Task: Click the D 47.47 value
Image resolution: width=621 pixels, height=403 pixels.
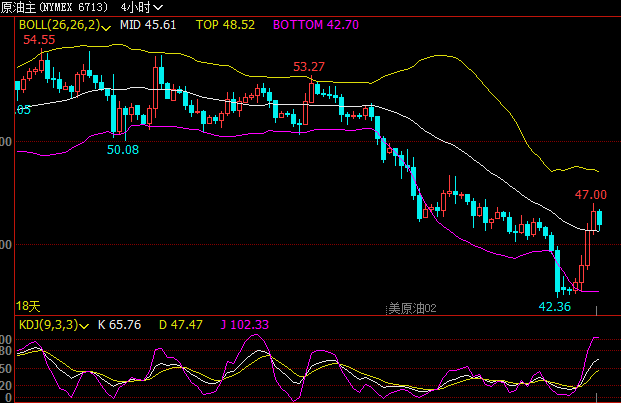Action: pos(181,325)
